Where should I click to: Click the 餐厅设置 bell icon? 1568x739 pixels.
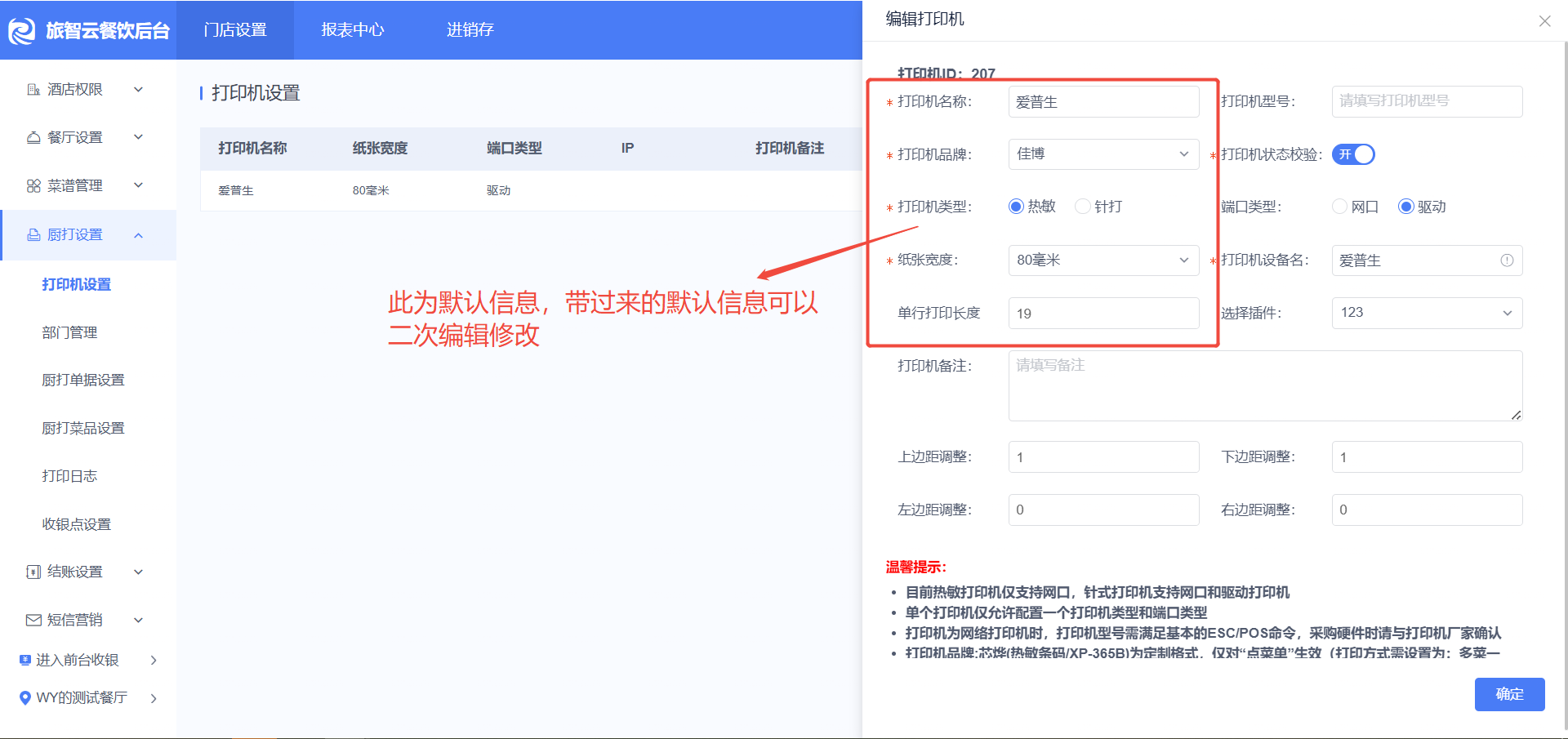tap(33, 138)
